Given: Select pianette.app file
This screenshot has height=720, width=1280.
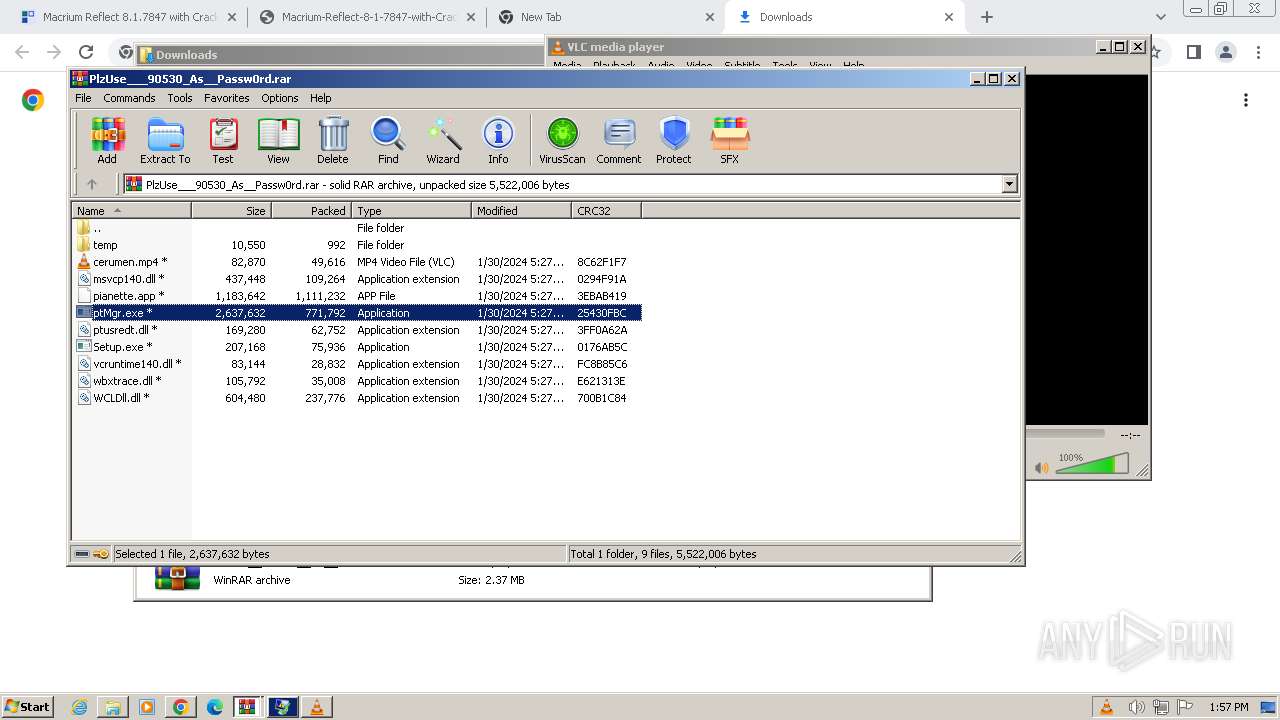Looking at the screenshot, I should point(357,296).
